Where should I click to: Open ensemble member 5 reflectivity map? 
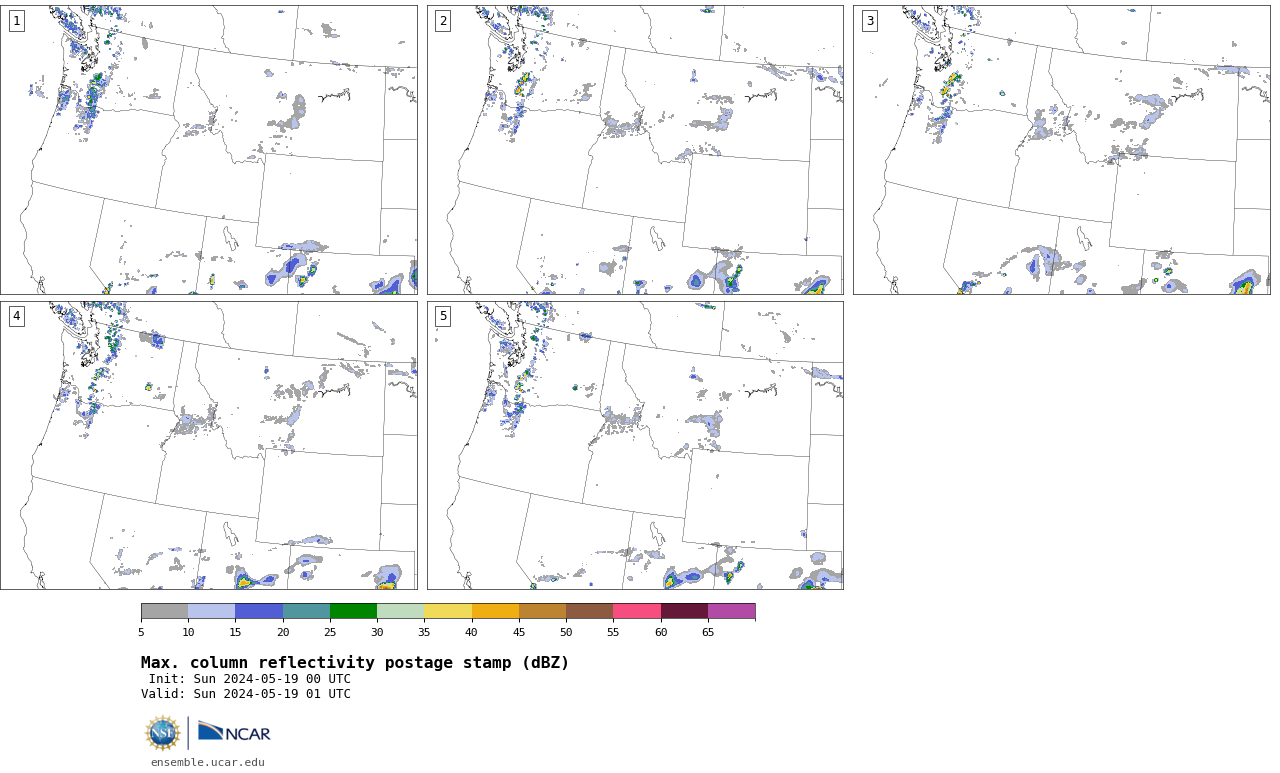[x=635, y=445]
